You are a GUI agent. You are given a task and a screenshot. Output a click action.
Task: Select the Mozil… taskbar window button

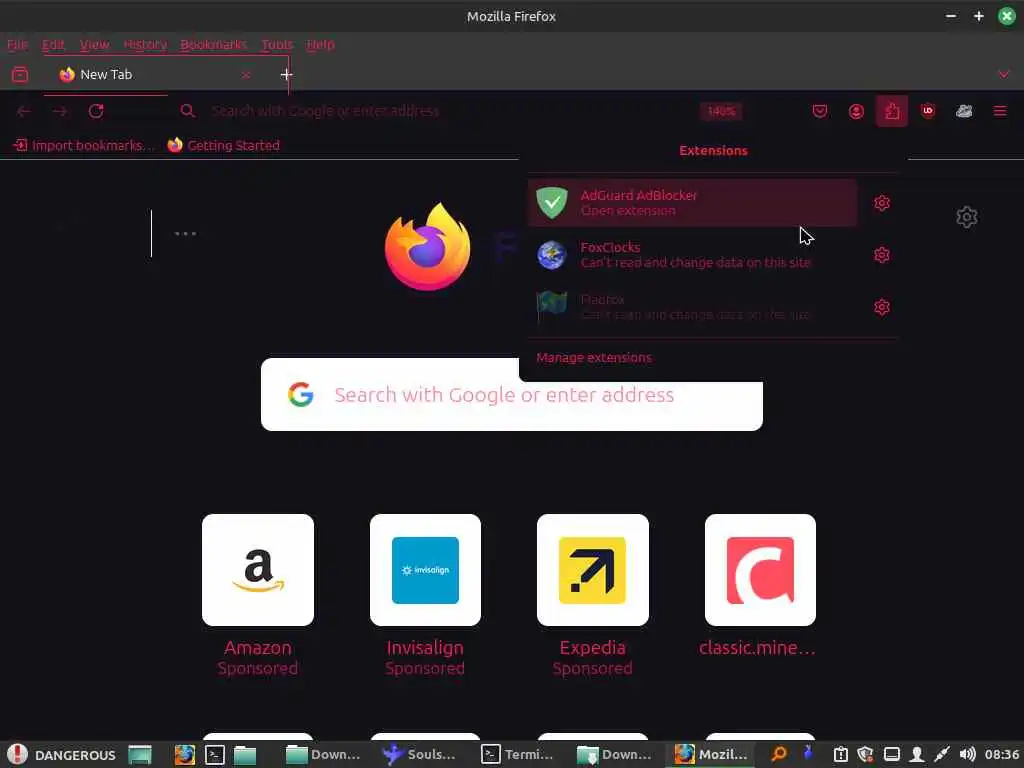[x=711, y=755]
